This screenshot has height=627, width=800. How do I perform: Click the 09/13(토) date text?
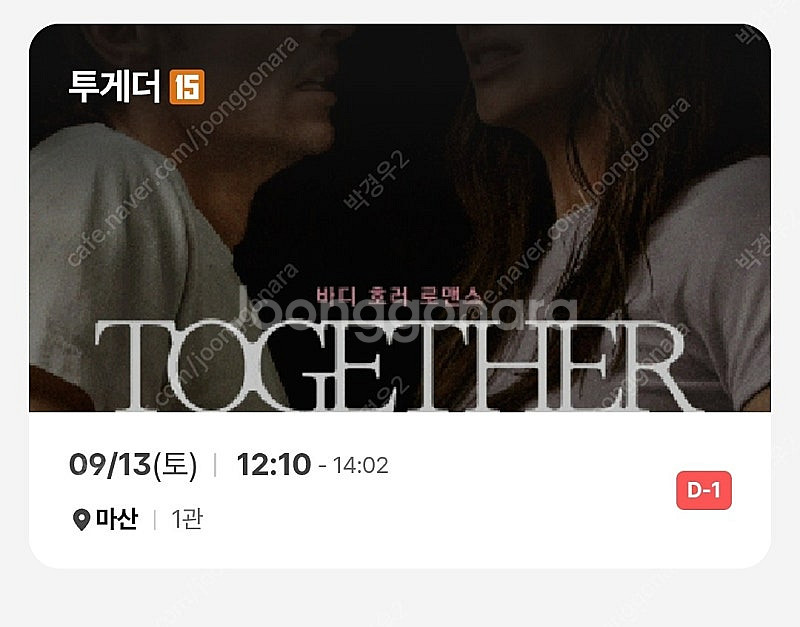[x=133, y=465]
